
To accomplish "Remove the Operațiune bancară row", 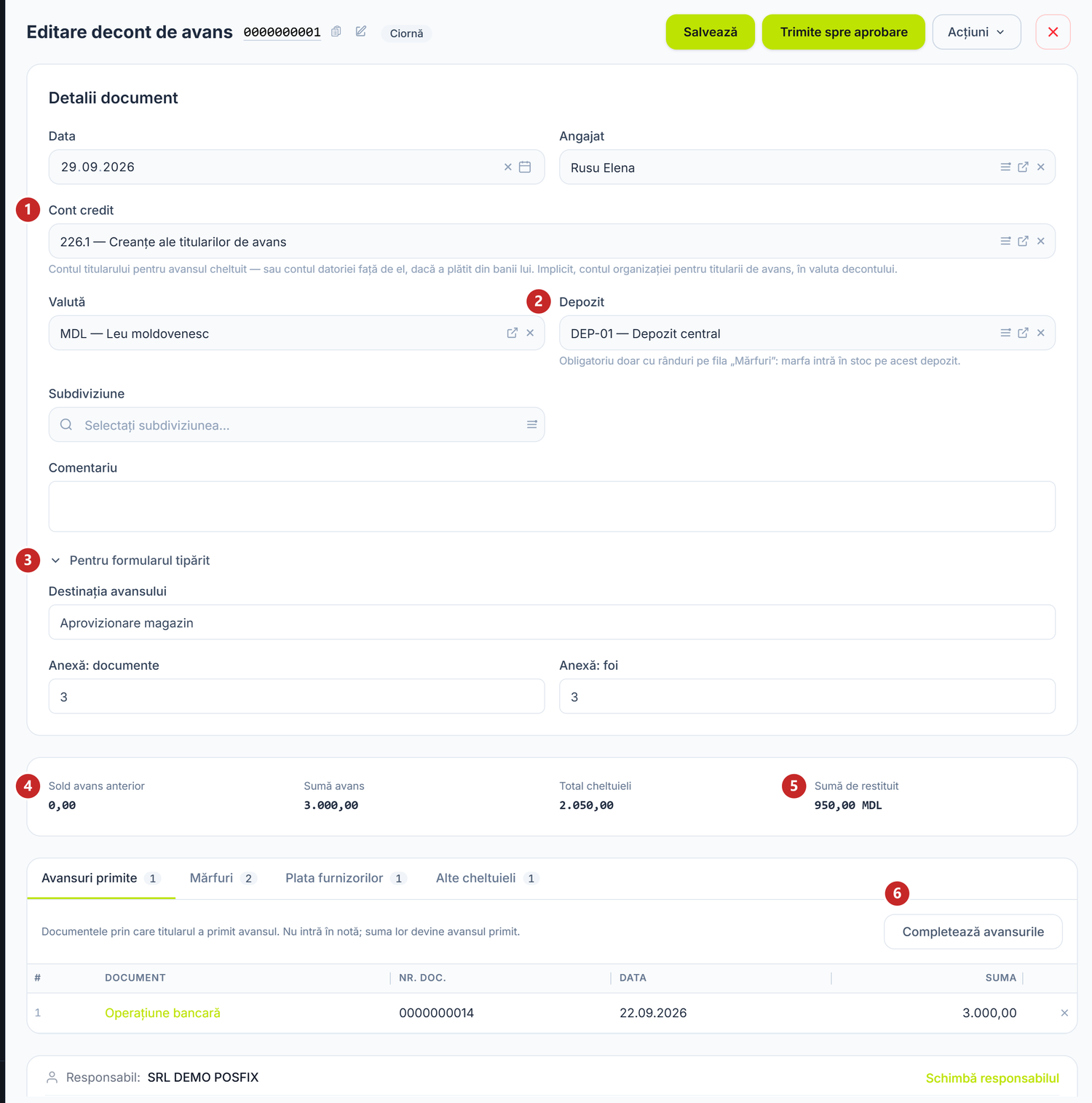I will [x=1064, y=1013].
